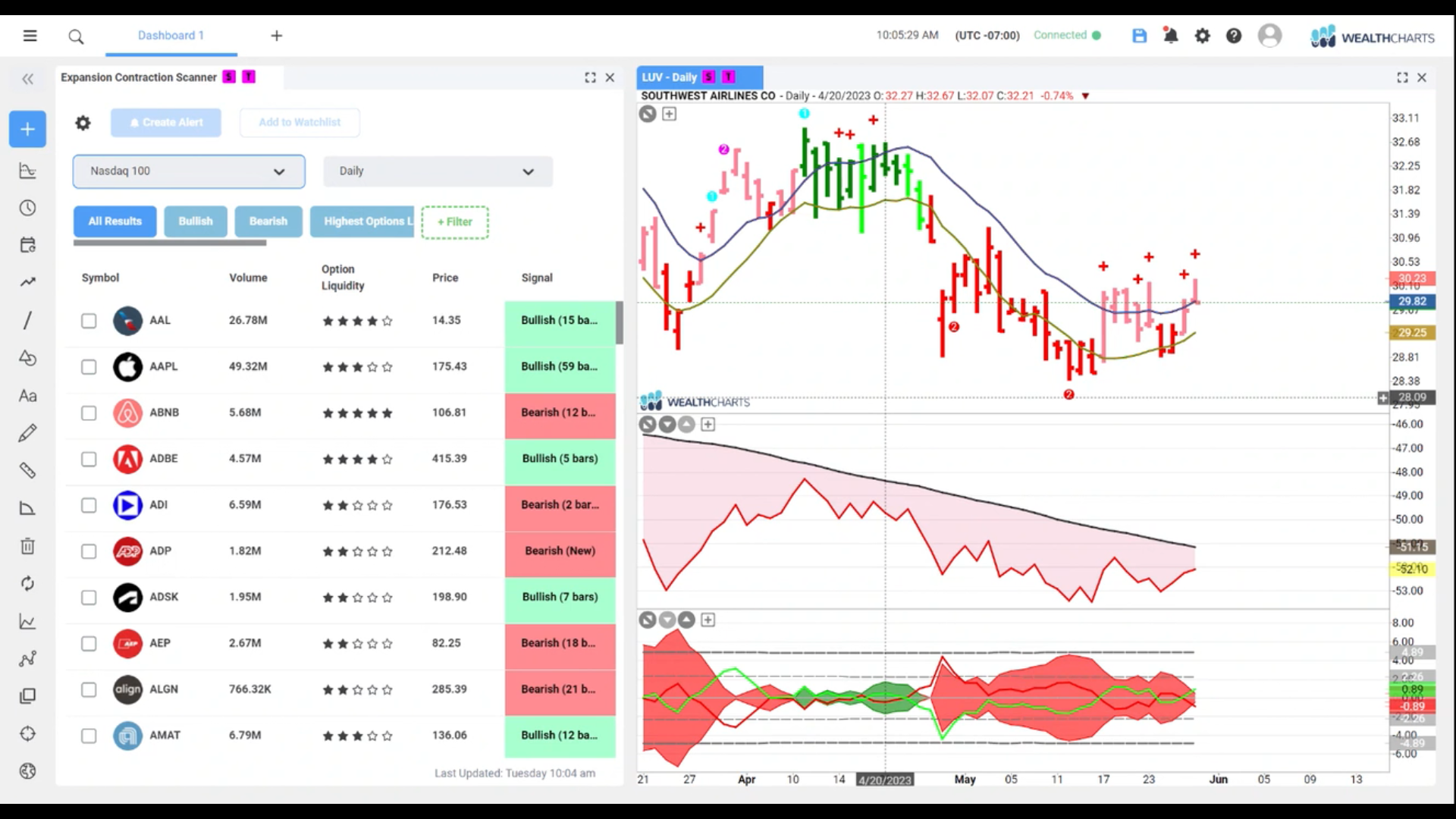This screenshot has height=819, width=1456.
Task: Click the blue plus add widget button
Action: click(x=27, y=129)
